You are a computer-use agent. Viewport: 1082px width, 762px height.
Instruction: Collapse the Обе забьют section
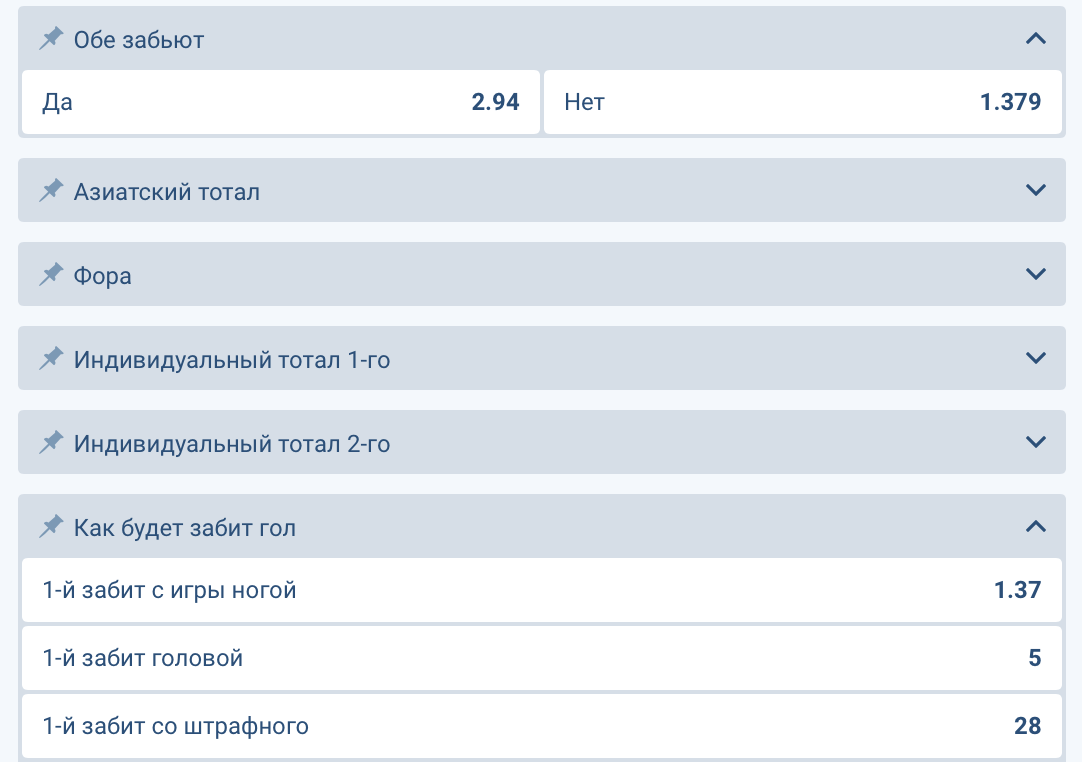pos(1036,39)
